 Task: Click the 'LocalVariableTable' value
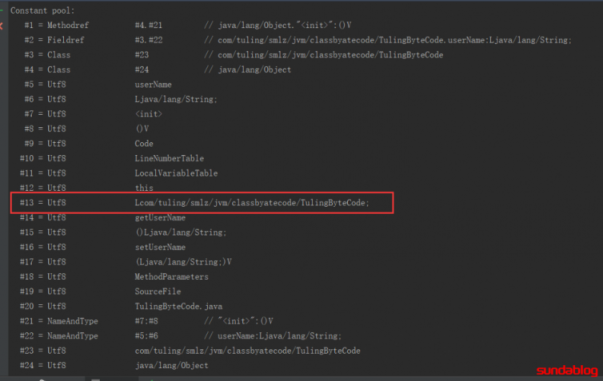coord(176,173)
